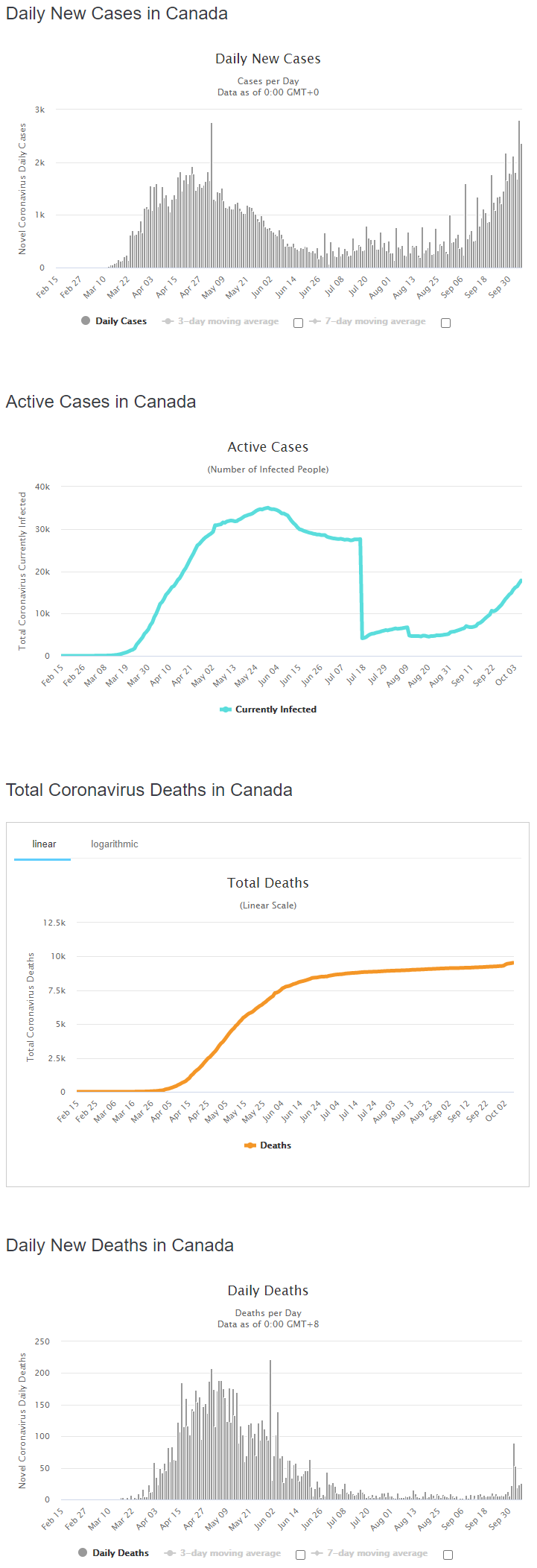Click the grey Daily Deaths legend circle

[83, 1553]
